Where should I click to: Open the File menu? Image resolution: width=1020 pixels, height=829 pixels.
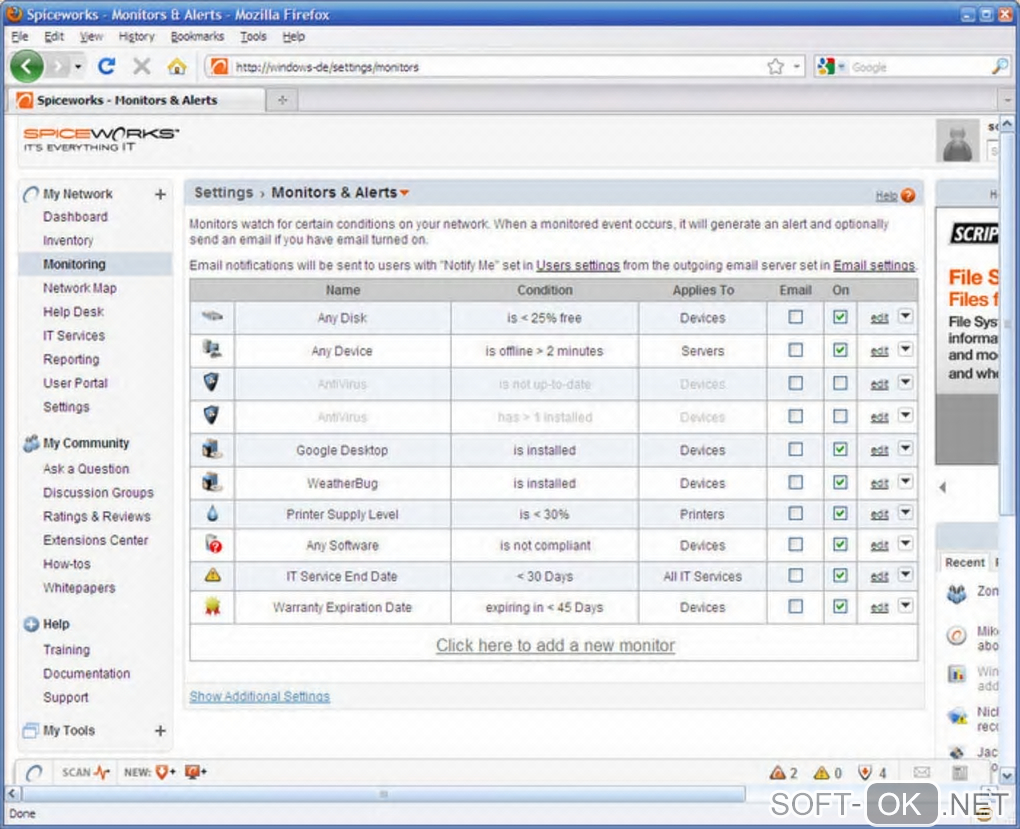20,36
